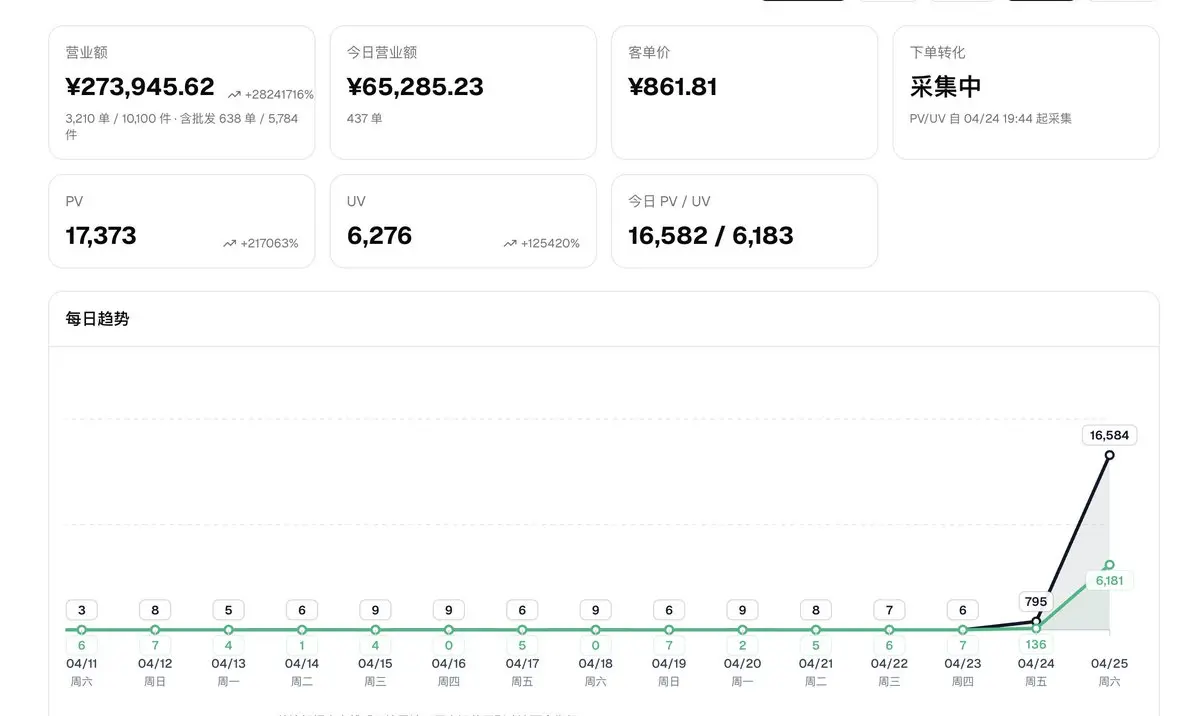The width and height of the screenshot is (1200, 716).
Task: Click the trend arrow icon beside +217063%
Action: coord(230,244)
